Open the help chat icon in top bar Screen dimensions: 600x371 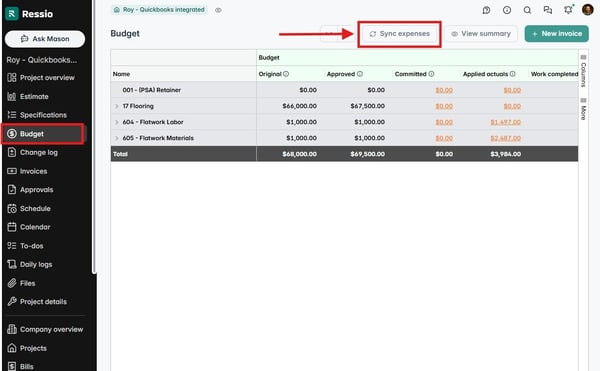coord(486,10)
